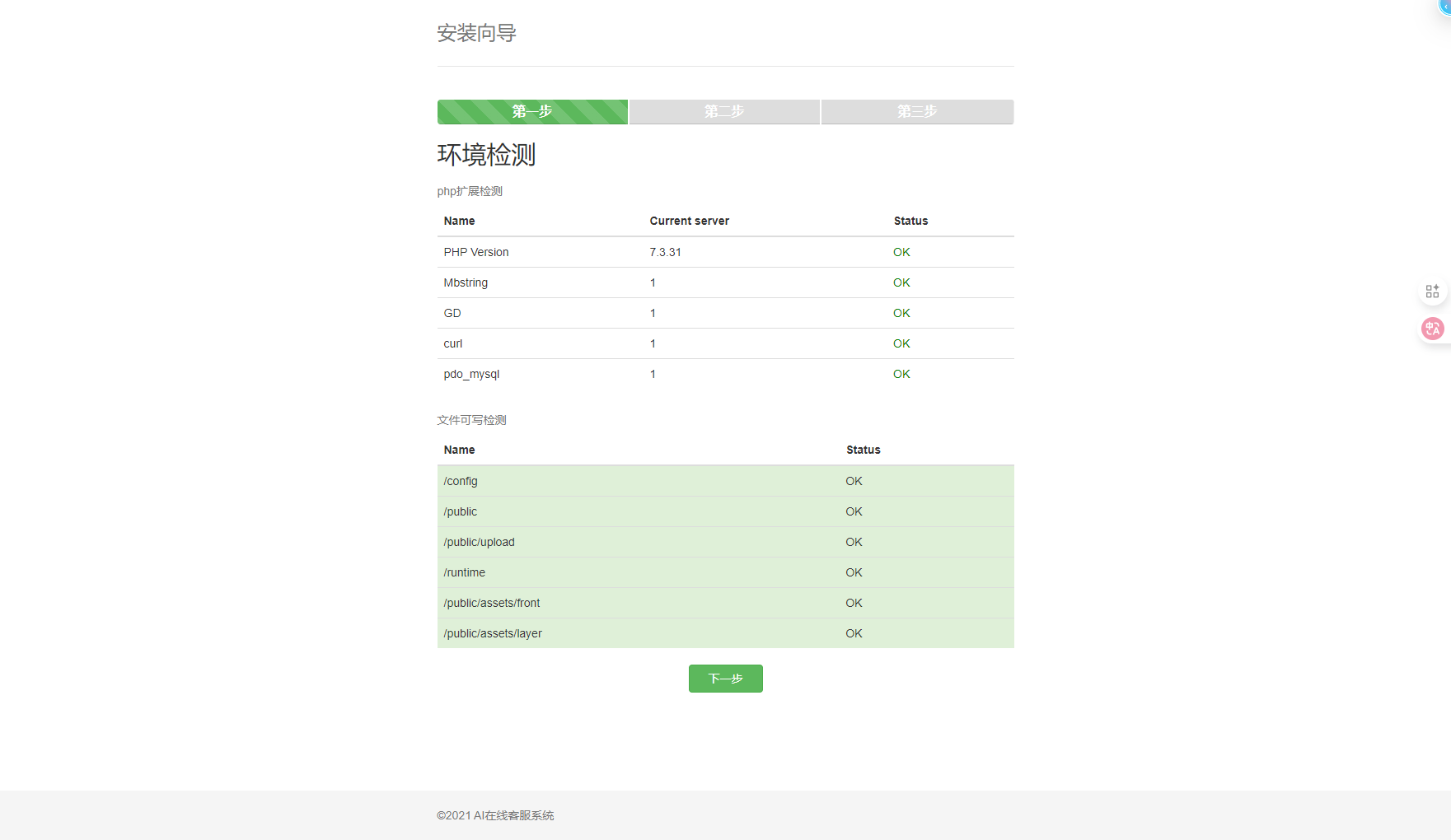Select the 第二步 progress step
This screenshot has width=1451, height=840.
[724, 112]
